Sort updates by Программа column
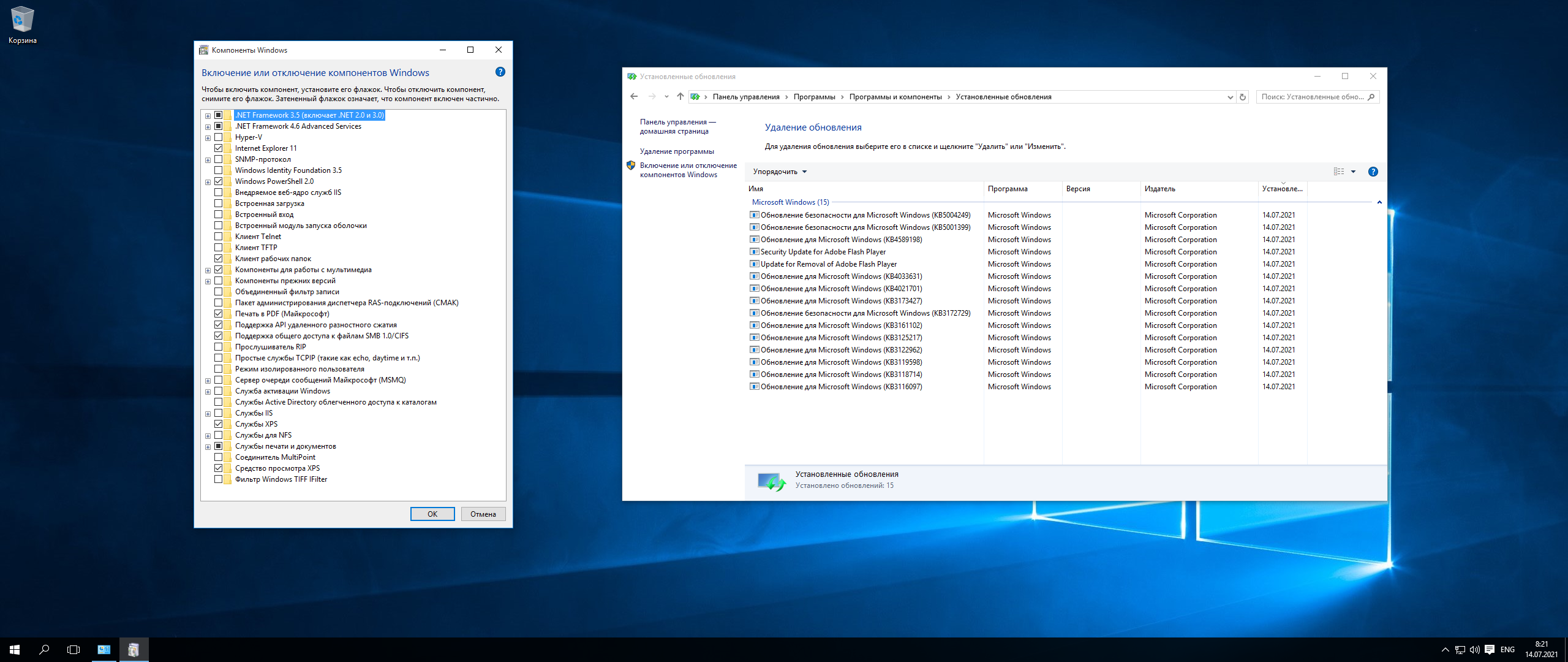1568x662 pixels. 1023,189
